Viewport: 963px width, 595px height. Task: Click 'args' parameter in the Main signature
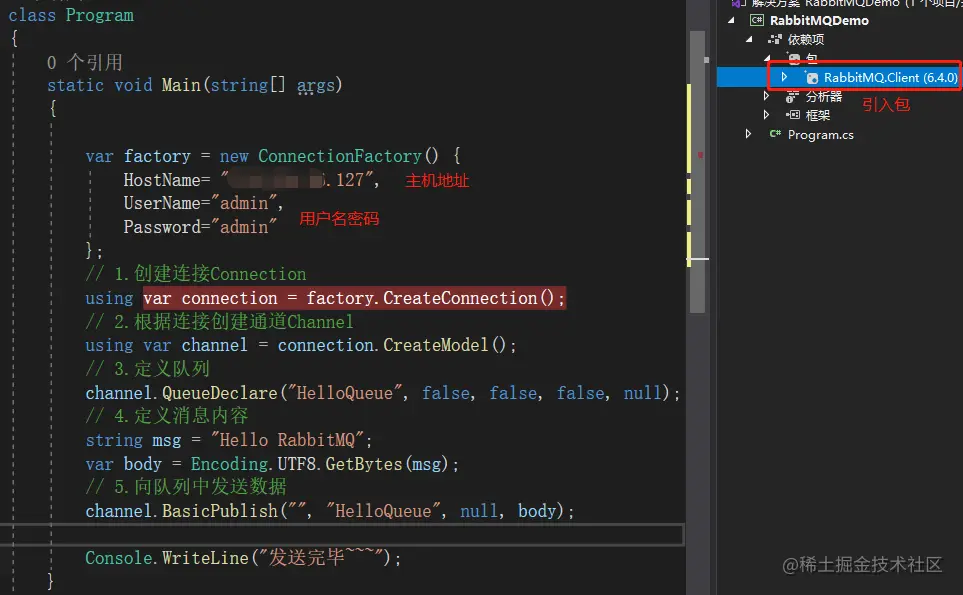(316, 85)
